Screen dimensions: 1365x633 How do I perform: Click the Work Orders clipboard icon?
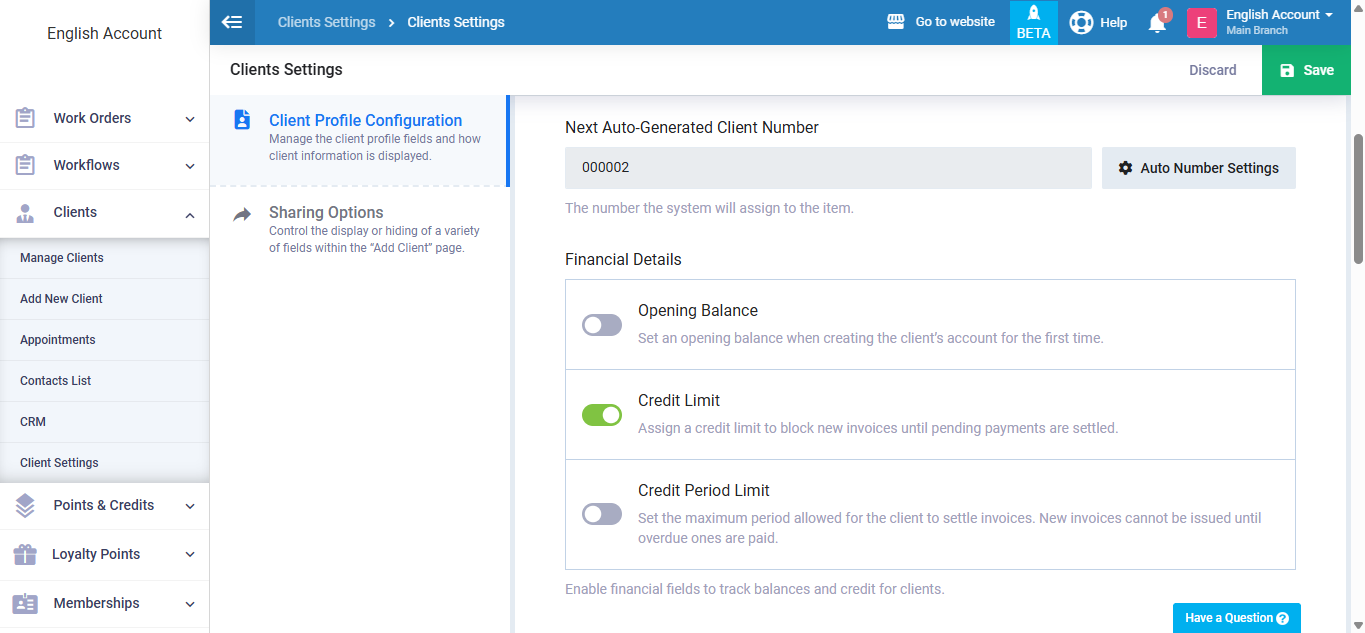click(x=25, y=118)
